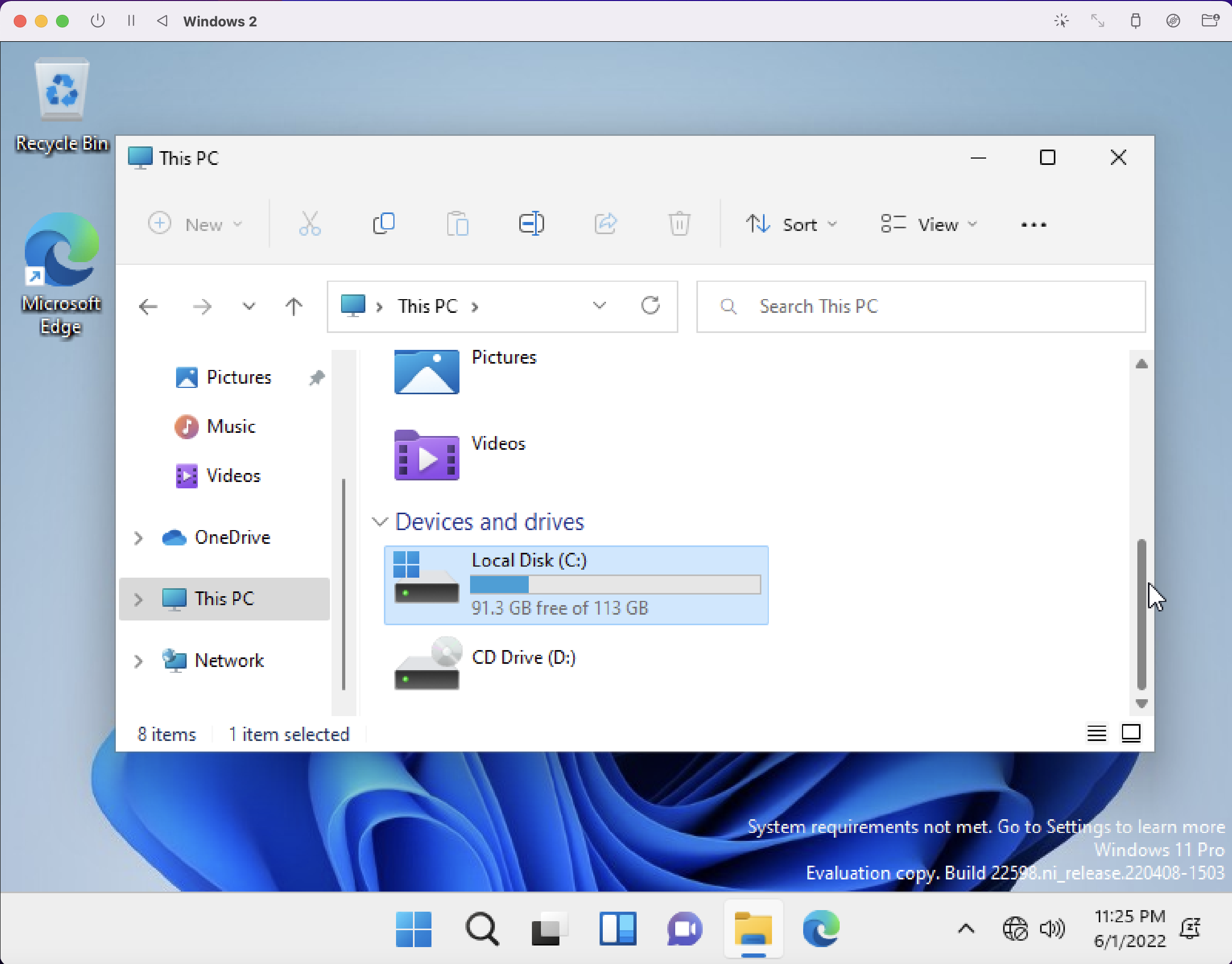This screenshot has width=1232, height=964.
Task: Click the Copy icon in toolbar
Action: 384,224
